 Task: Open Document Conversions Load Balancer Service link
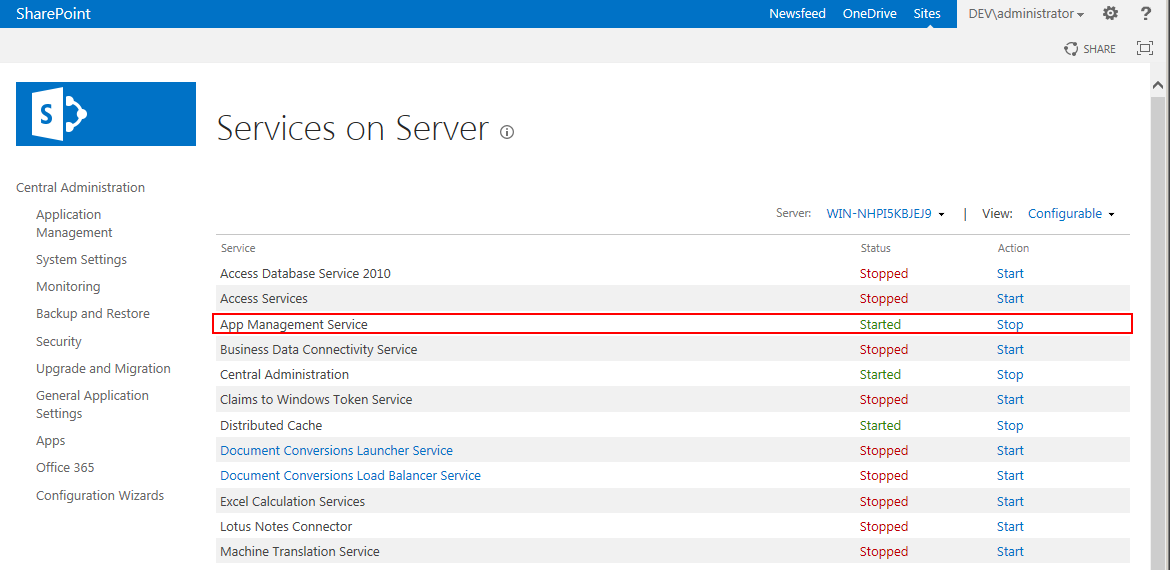(351, 475)
